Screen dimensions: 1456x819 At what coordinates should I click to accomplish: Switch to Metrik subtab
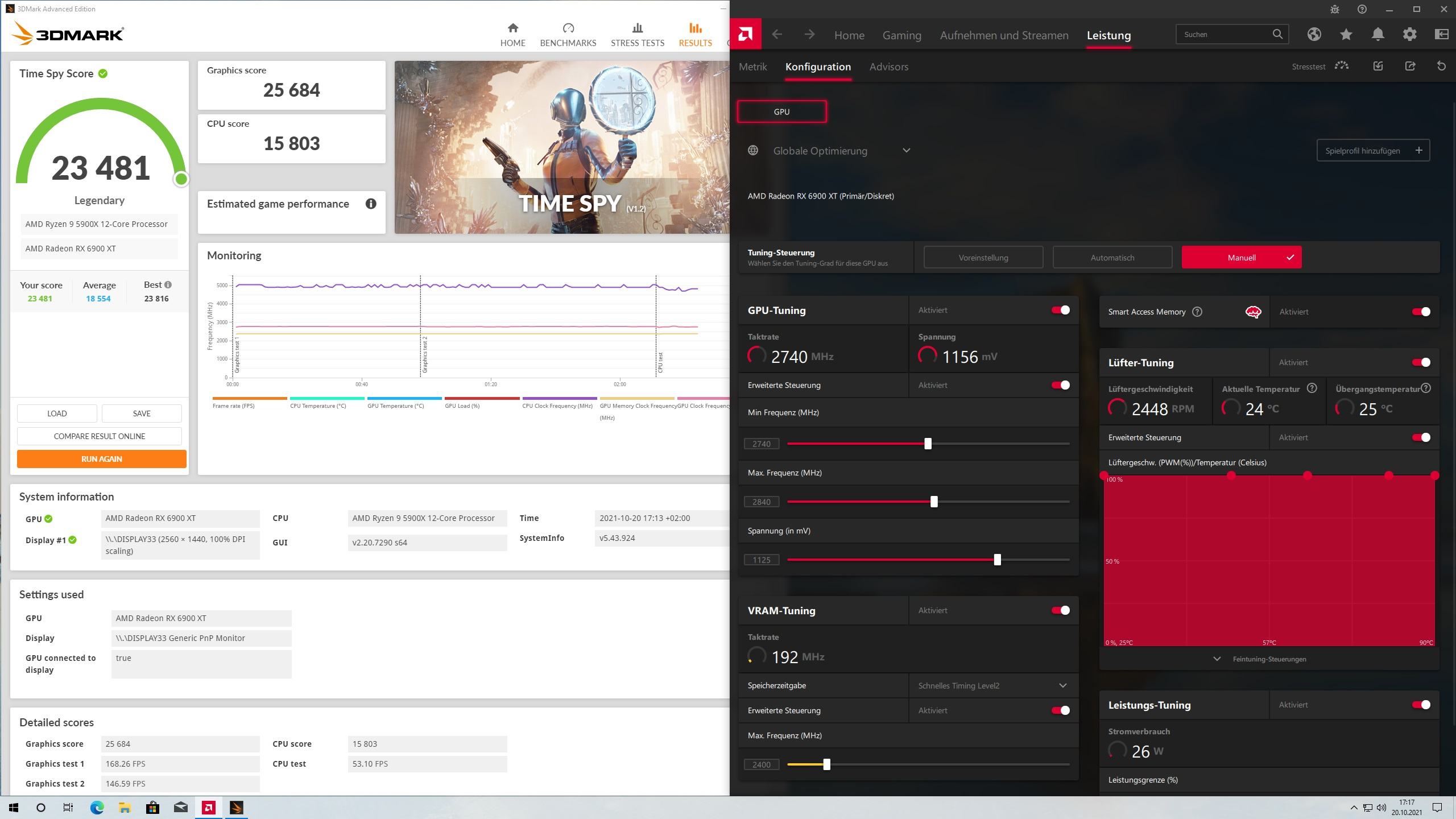752,67
